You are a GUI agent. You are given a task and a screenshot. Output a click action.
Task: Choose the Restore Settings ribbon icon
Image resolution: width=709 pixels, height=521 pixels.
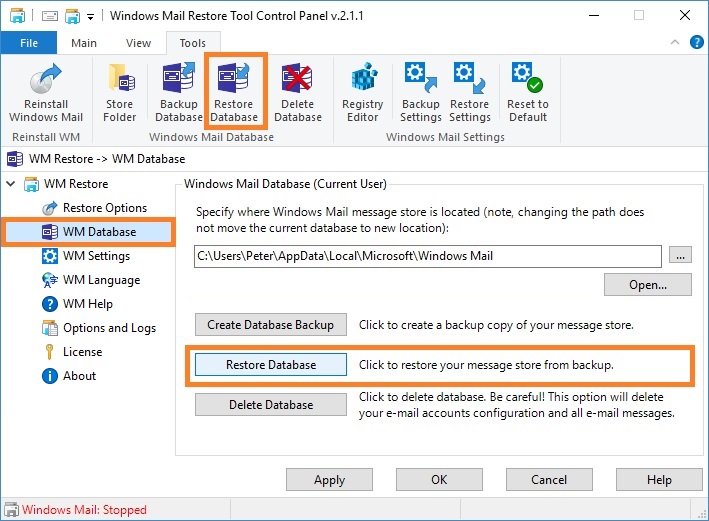[x=469, y=92]
